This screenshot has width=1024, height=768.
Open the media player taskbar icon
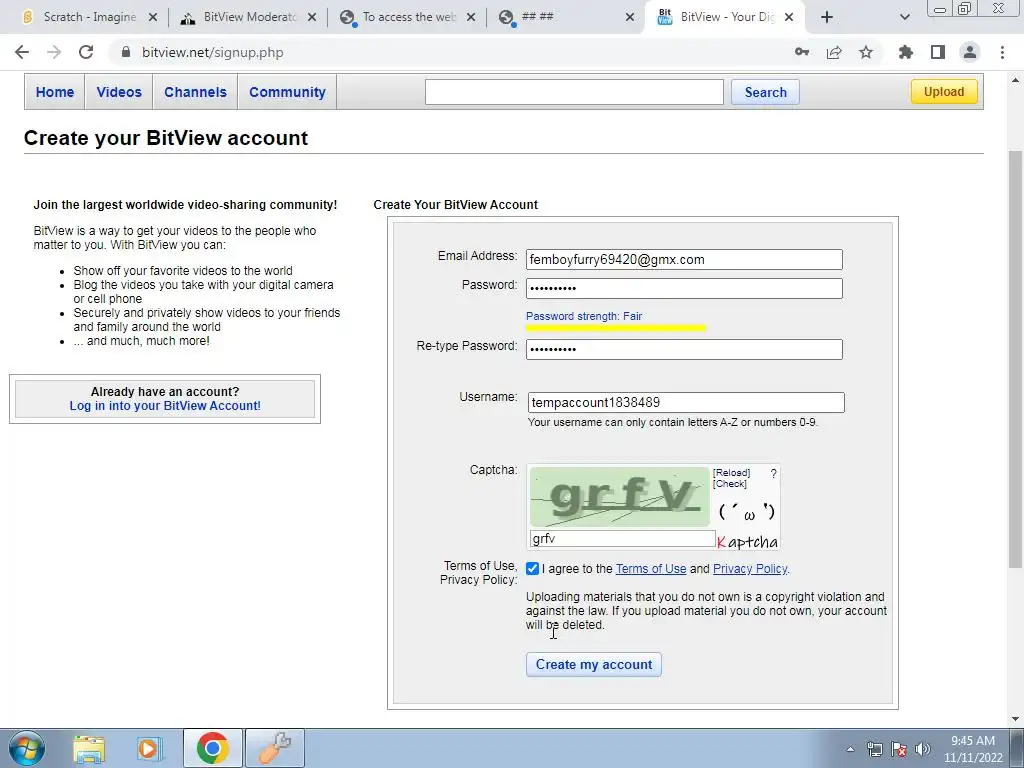pyautogui.click(x=149, y=748)
